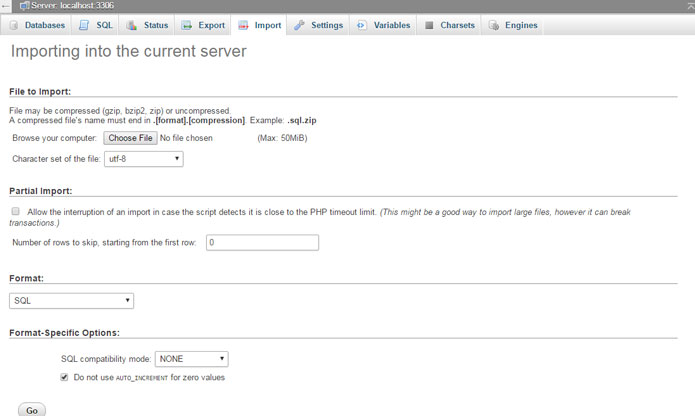695x416 pixels.
Task: Open SQL compatibility mode NONE dropdown
Action: tap(191, 359)
